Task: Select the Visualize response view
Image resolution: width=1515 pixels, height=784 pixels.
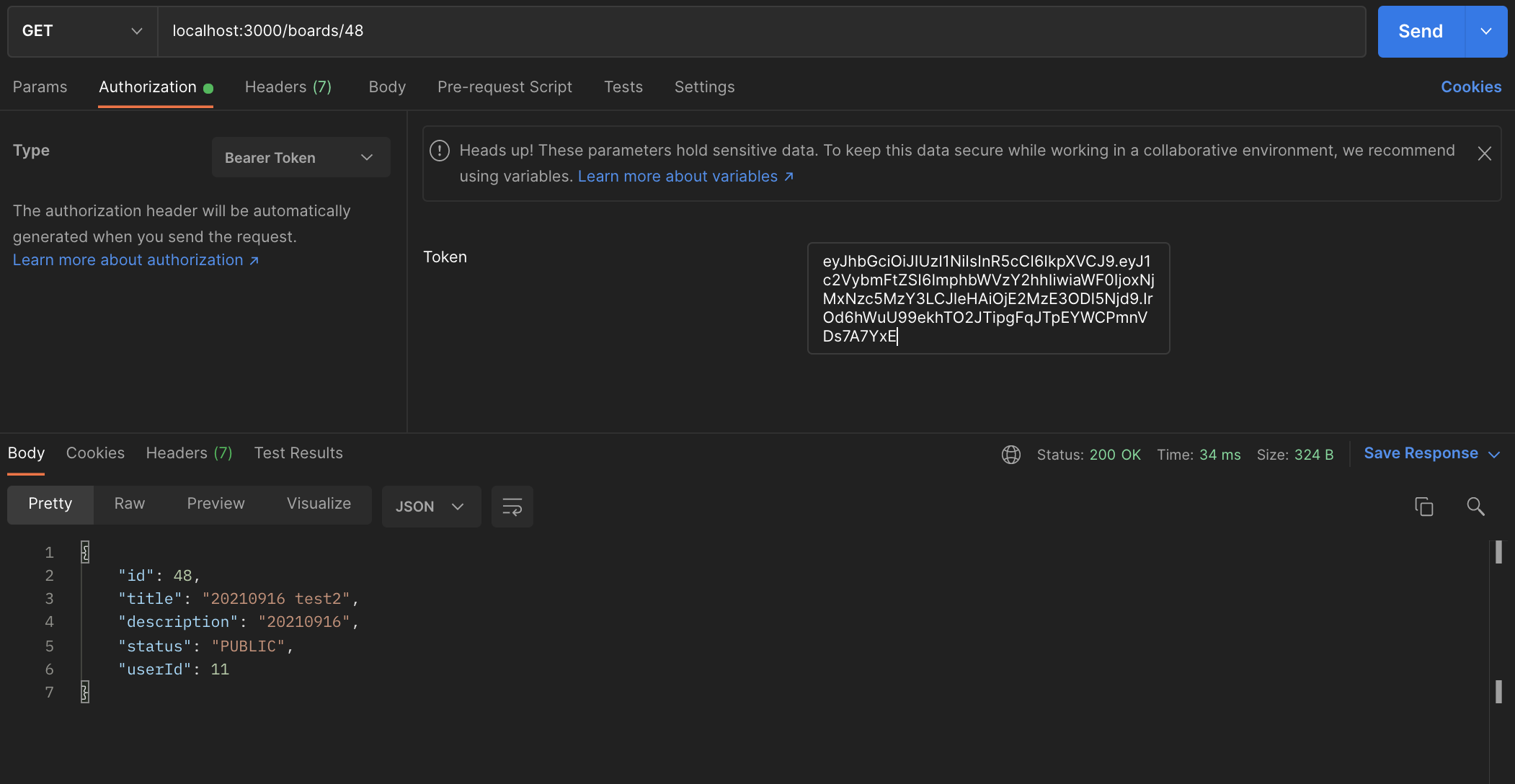Action: (x=319, y=504)
